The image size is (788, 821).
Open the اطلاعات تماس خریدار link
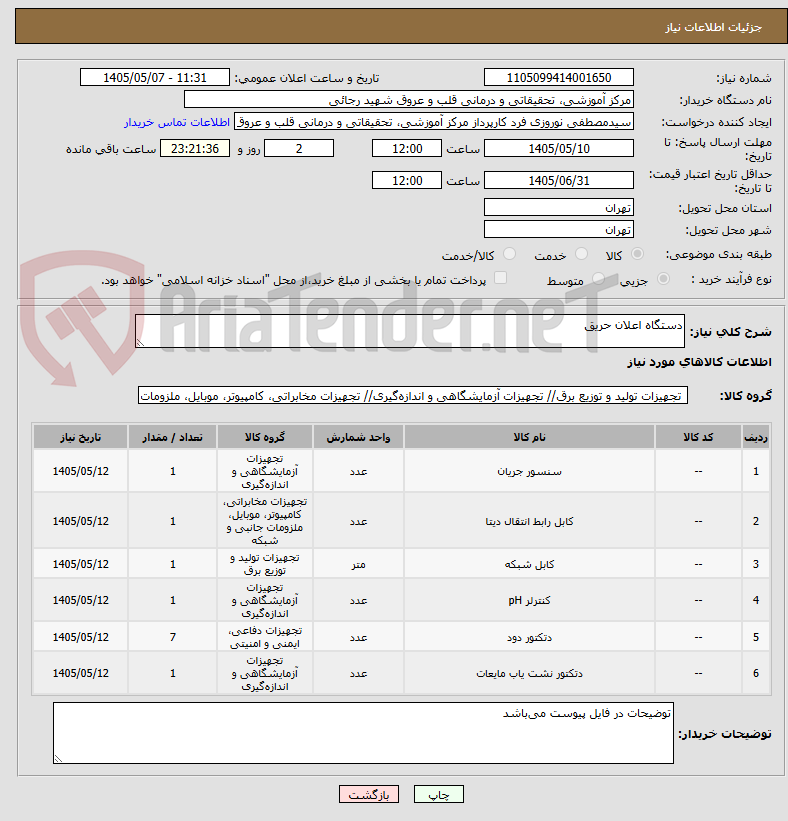point(176,123)
